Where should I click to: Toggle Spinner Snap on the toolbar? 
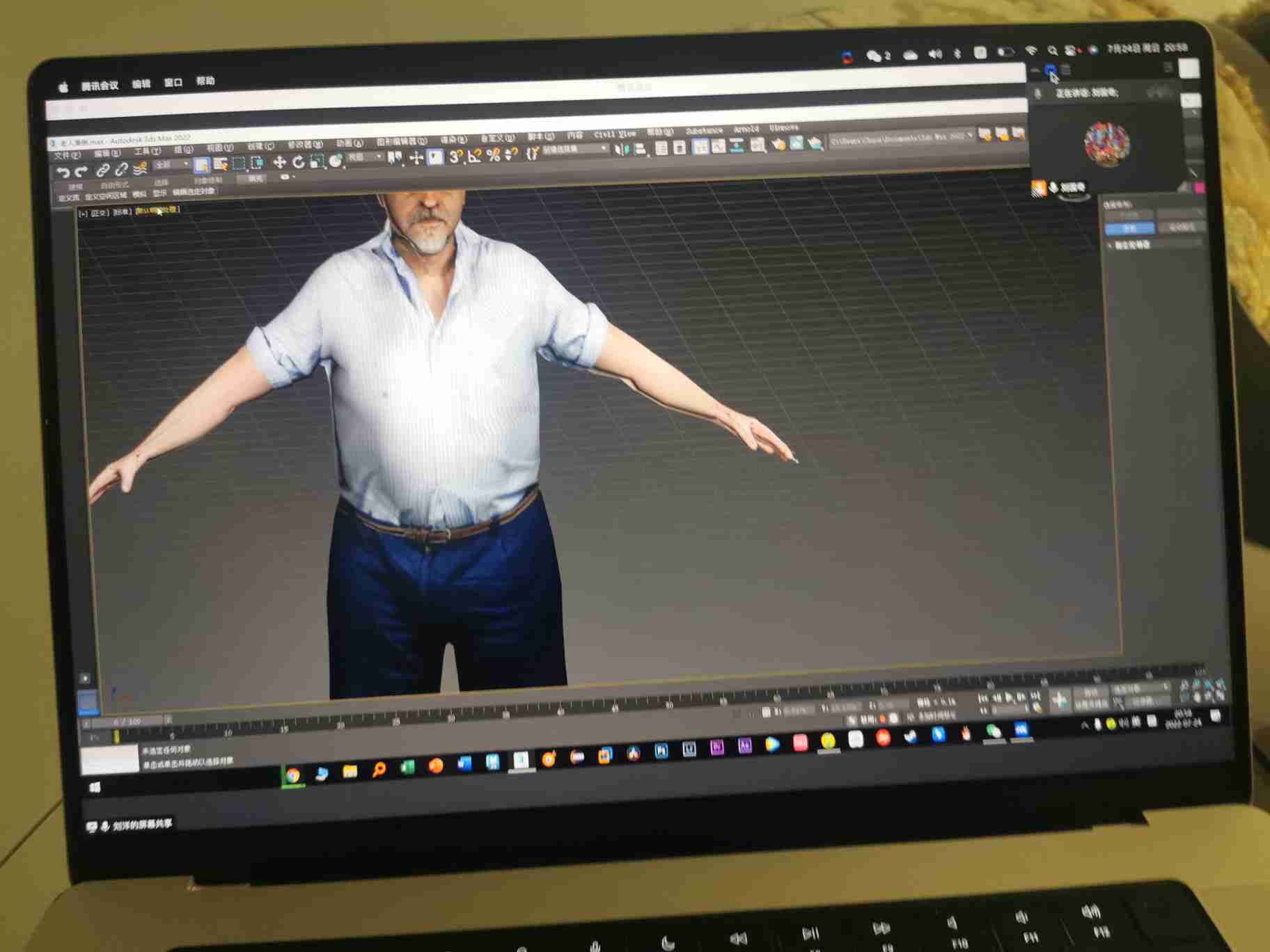(511, 154)
